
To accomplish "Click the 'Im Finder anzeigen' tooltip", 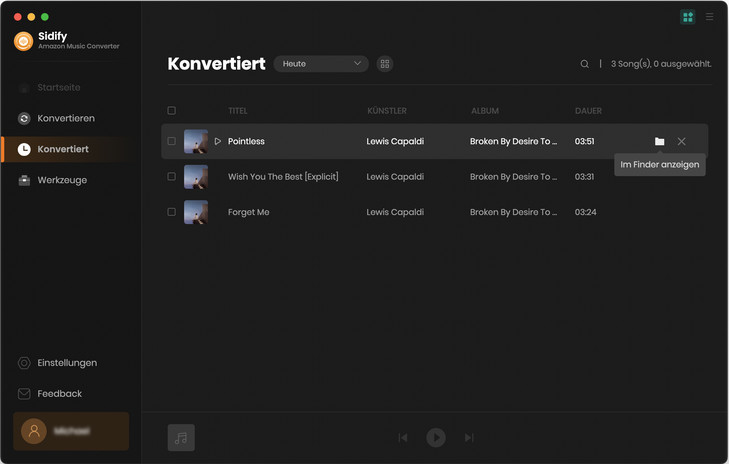I will tap(660, 165).
